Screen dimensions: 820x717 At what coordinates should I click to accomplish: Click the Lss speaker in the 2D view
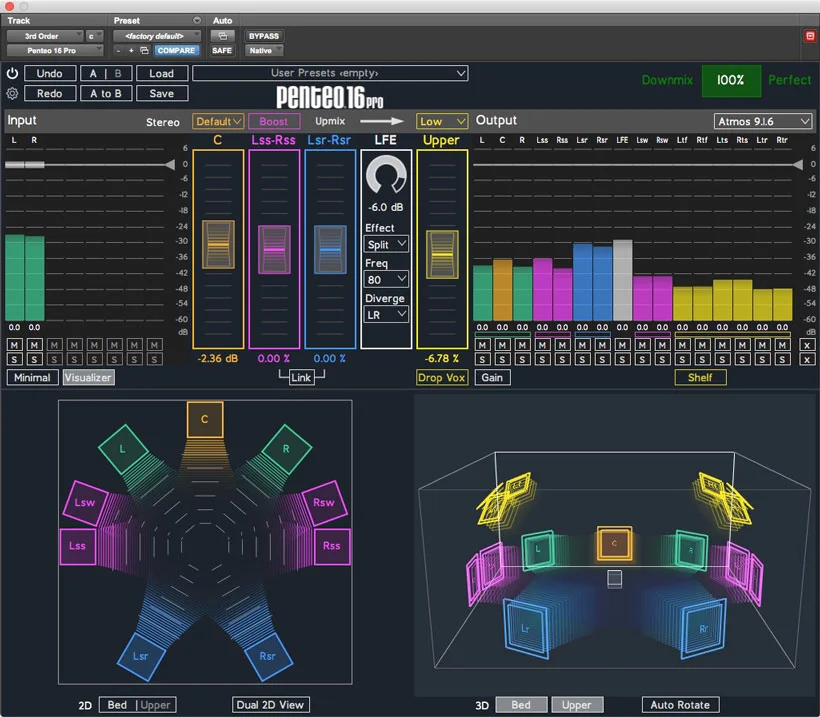coord(78,546)
